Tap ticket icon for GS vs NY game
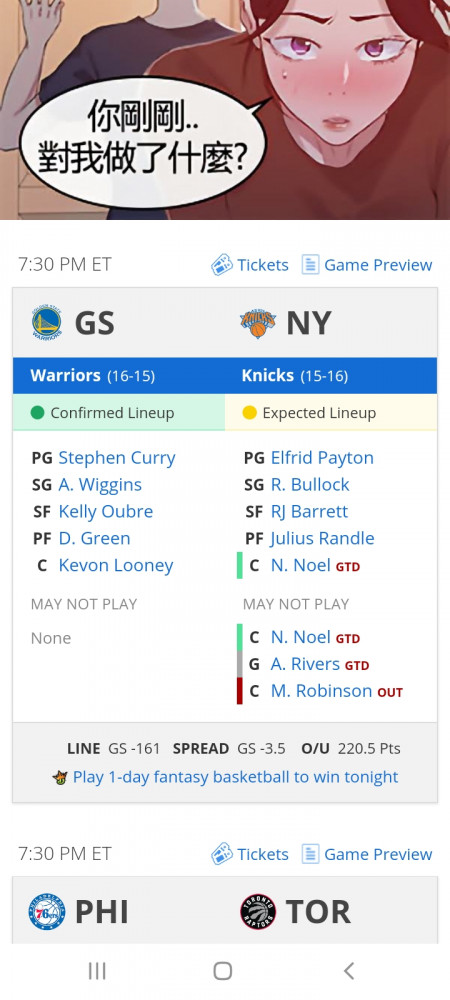This screenshot has height=1000, width=450. coord(222,265)
